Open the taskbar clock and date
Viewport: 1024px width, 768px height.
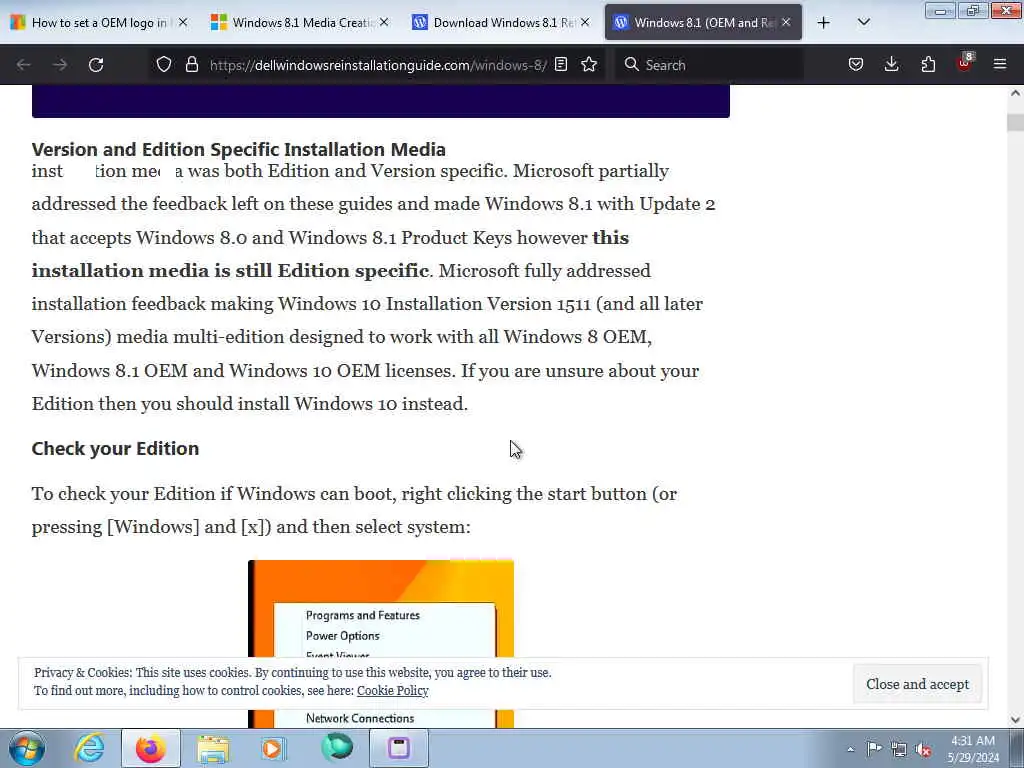973,749
